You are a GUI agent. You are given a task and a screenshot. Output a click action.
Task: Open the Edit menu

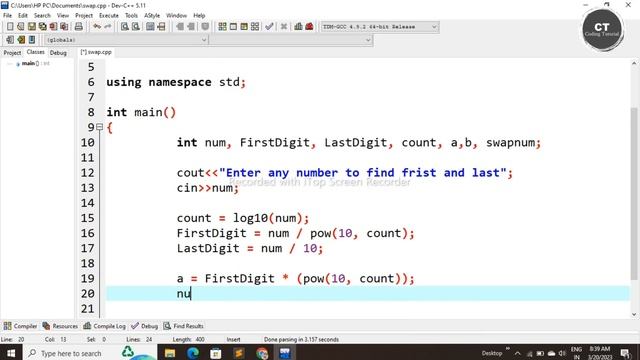tap(23, 16)
